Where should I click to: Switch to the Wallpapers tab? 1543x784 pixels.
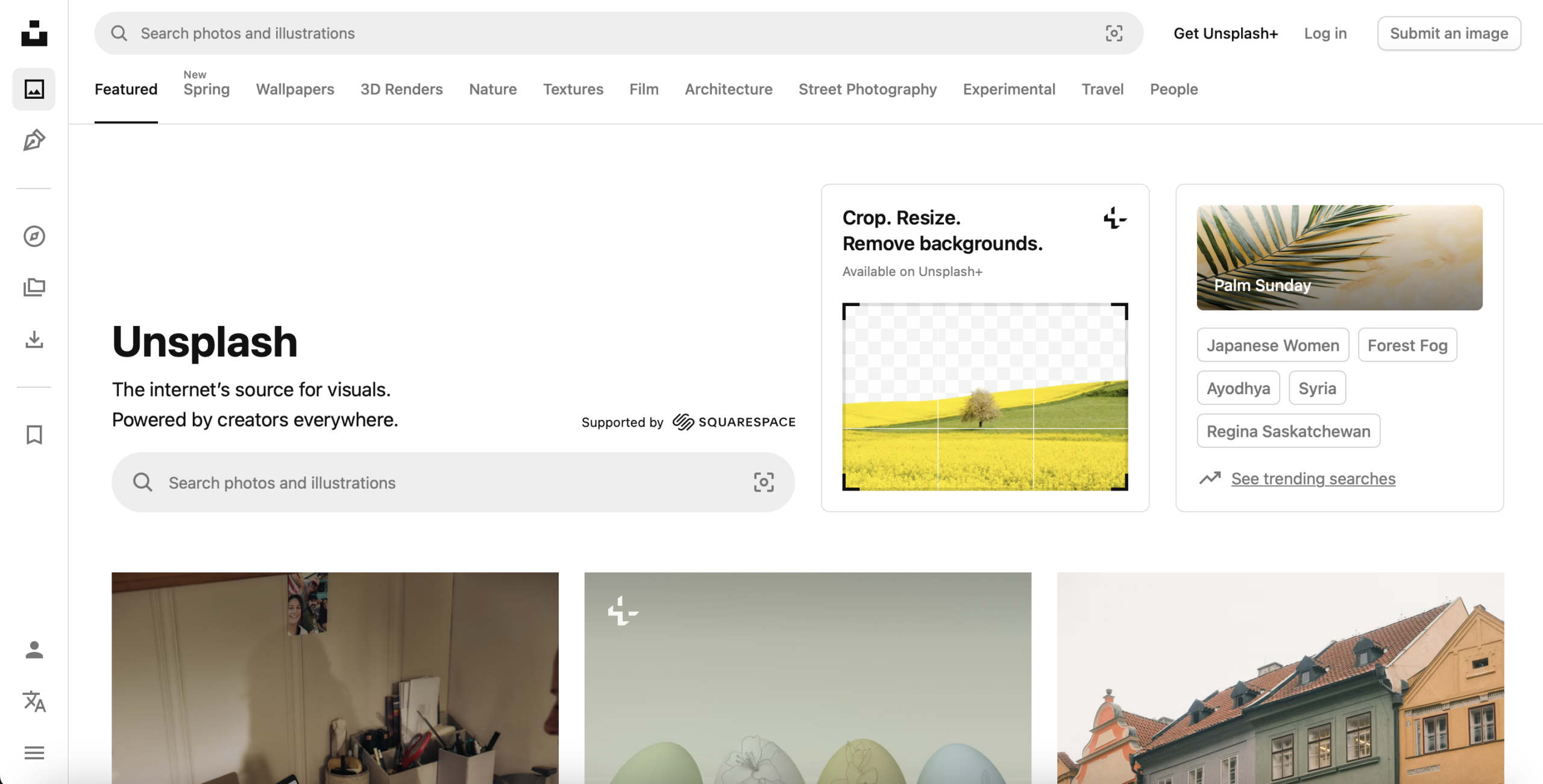coord(295,89)
